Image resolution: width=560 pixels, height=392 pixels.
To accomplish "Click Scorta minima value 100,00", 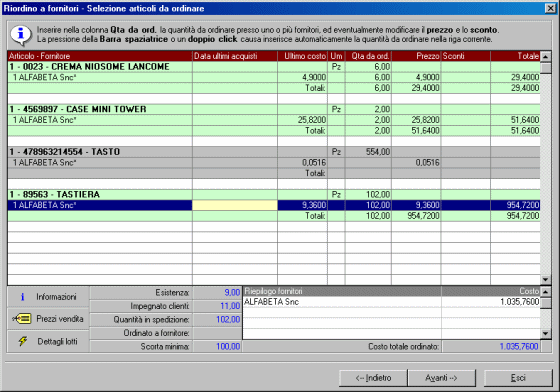I will click(218, 346).
